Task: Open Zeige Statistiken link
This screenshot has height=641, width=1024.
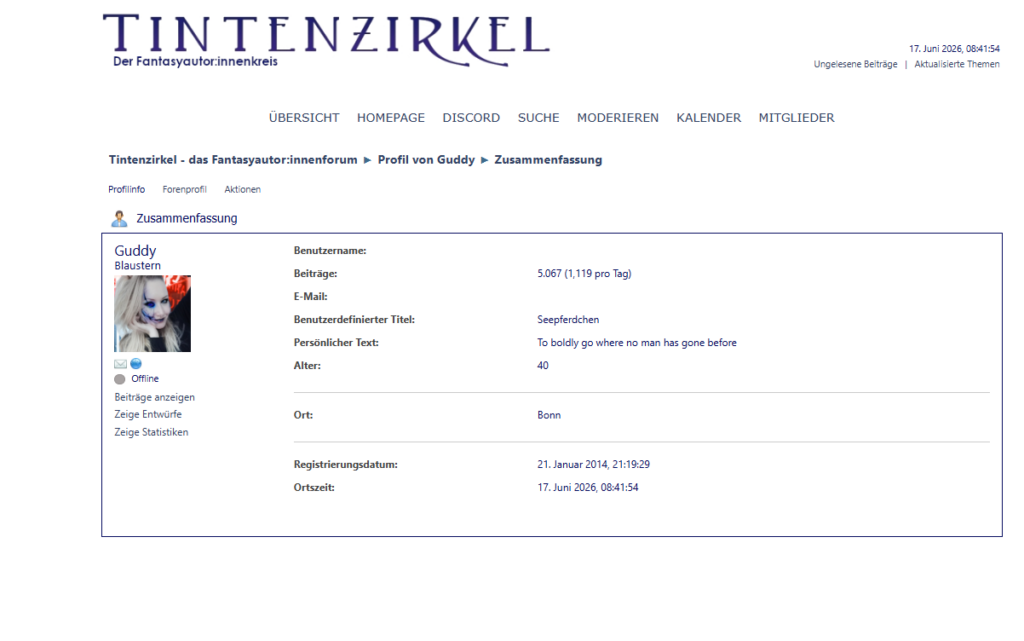Action: 152,432
